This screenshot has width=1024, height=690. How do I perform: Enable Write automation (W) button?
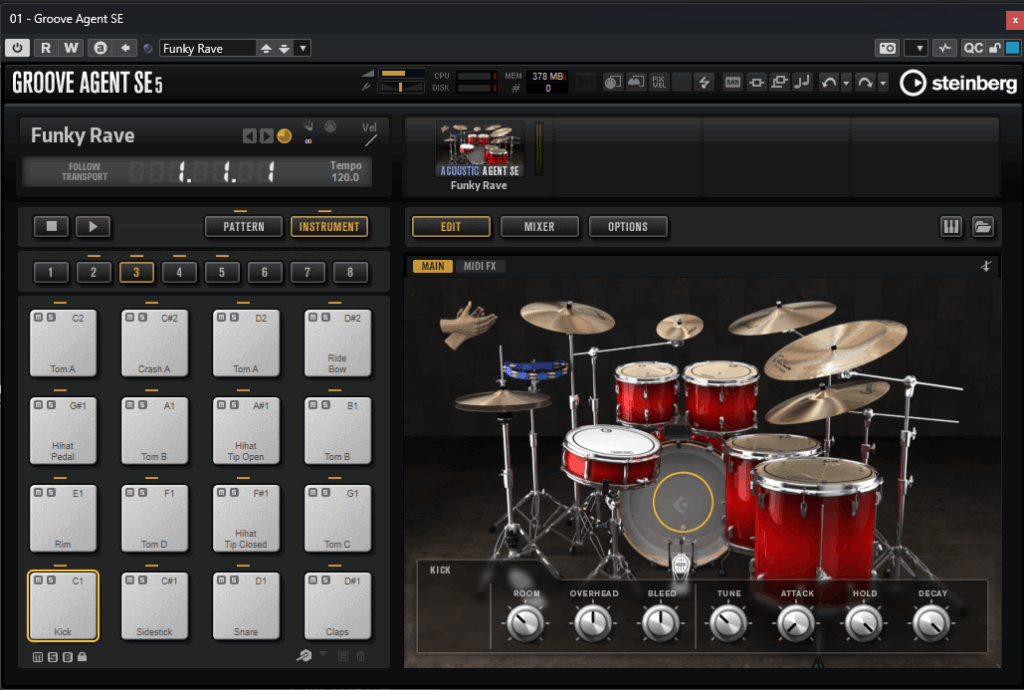tap(71, 48)
